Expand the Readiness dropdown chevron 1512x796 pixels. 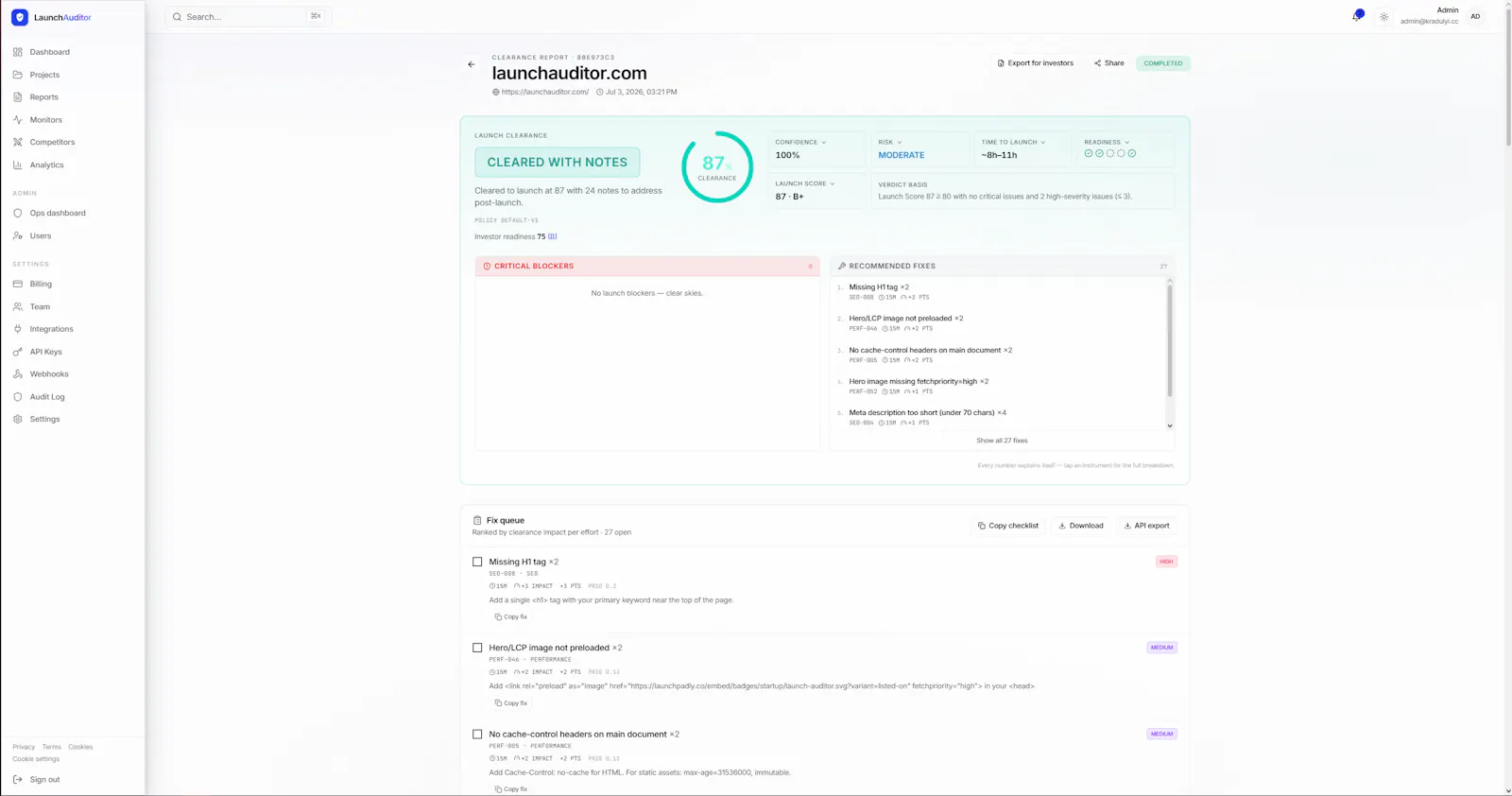point(1127,142)
